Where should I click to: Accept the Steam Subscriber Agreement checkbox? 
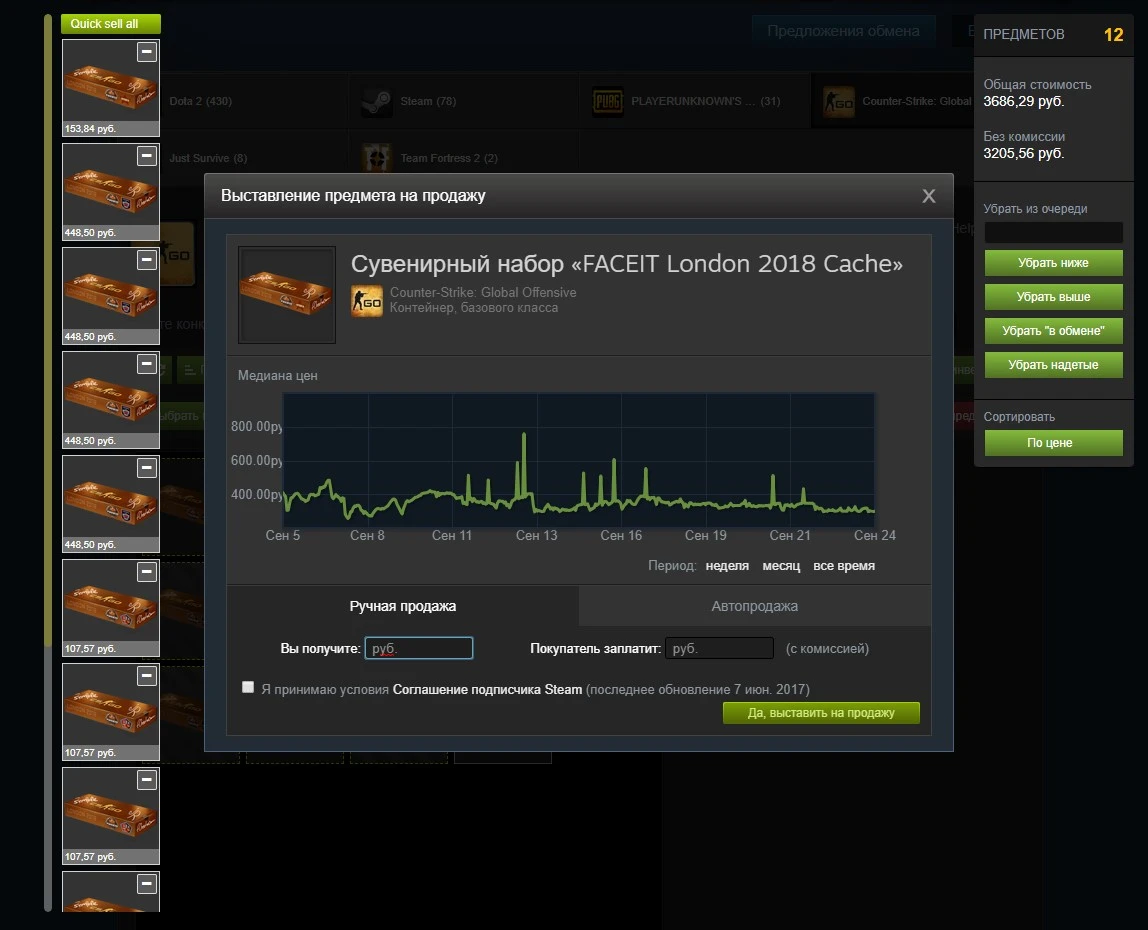point(247,687)
